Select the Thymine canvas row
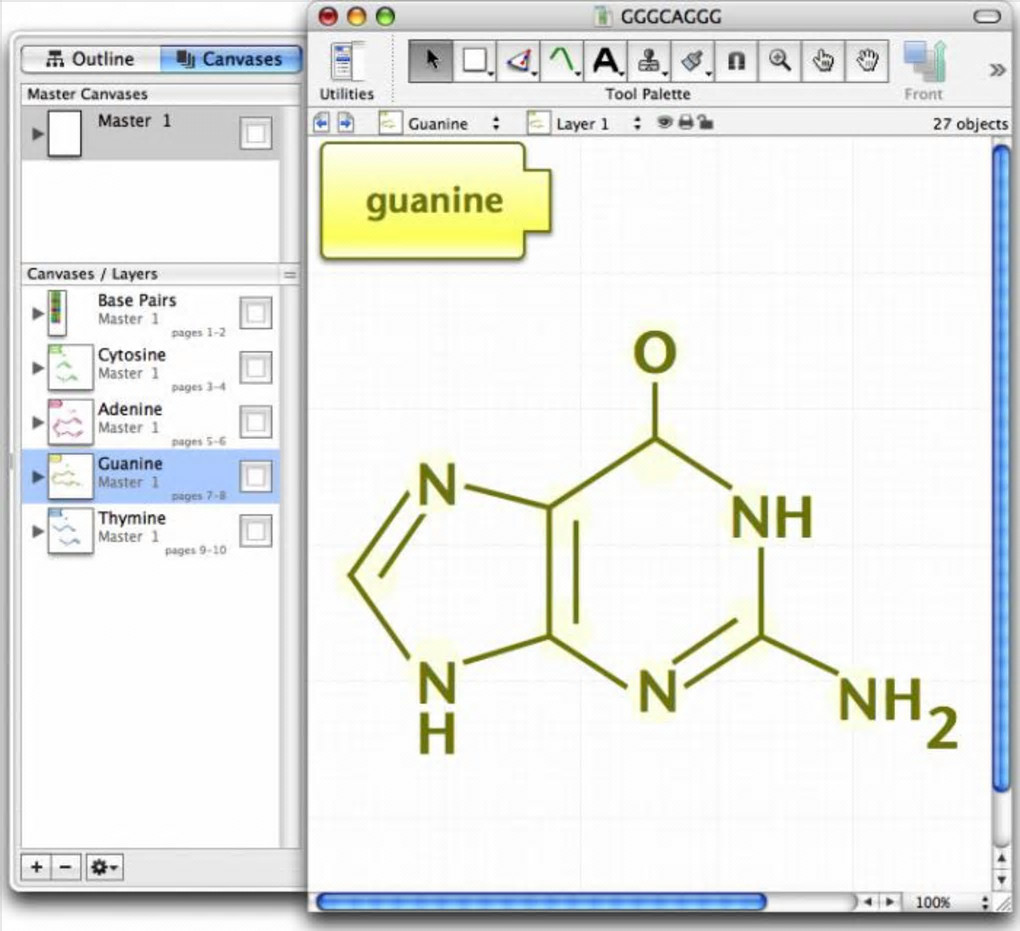Screen dimensions: 1020x931 [x=151, y=532]
